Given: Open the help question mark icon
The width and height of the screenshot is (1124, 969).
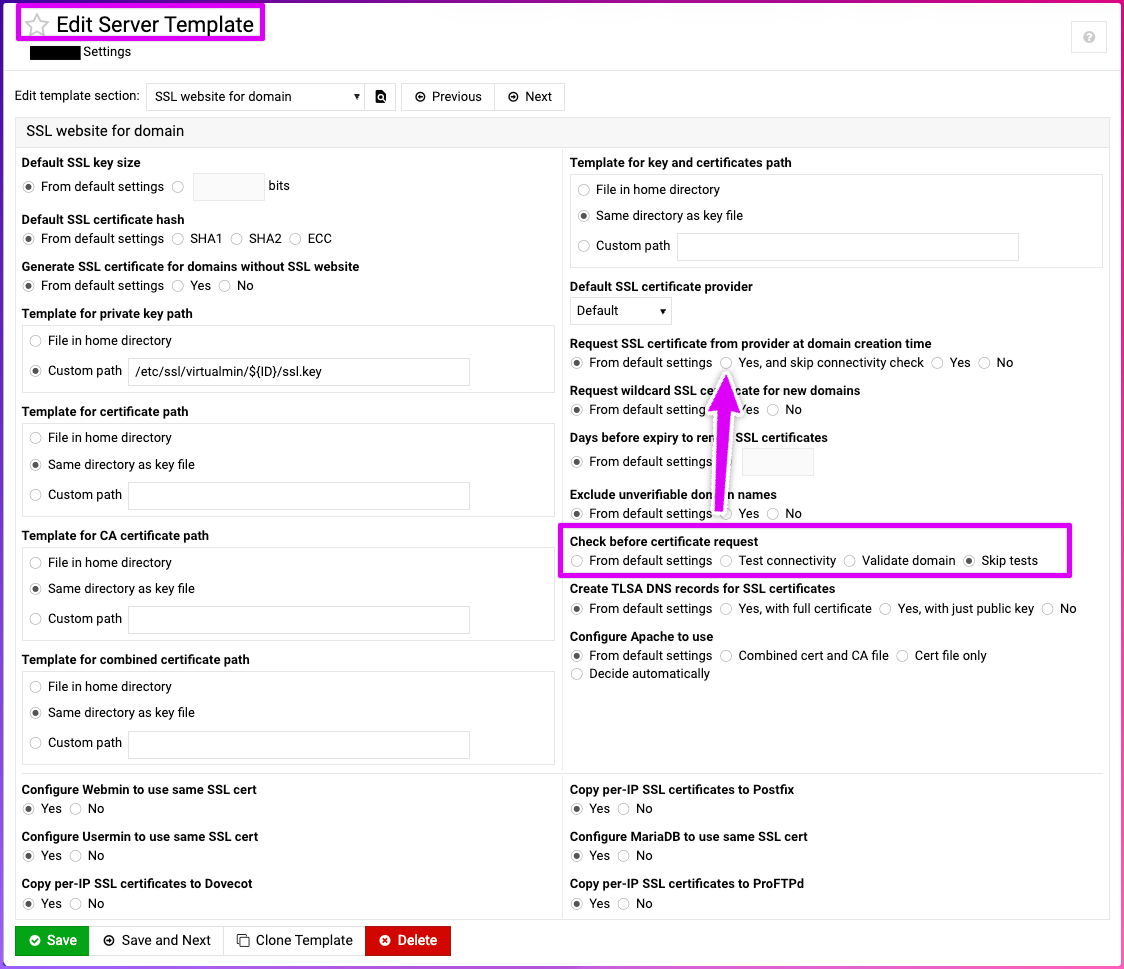Looking at the screenshot, I should (1088, 37).
